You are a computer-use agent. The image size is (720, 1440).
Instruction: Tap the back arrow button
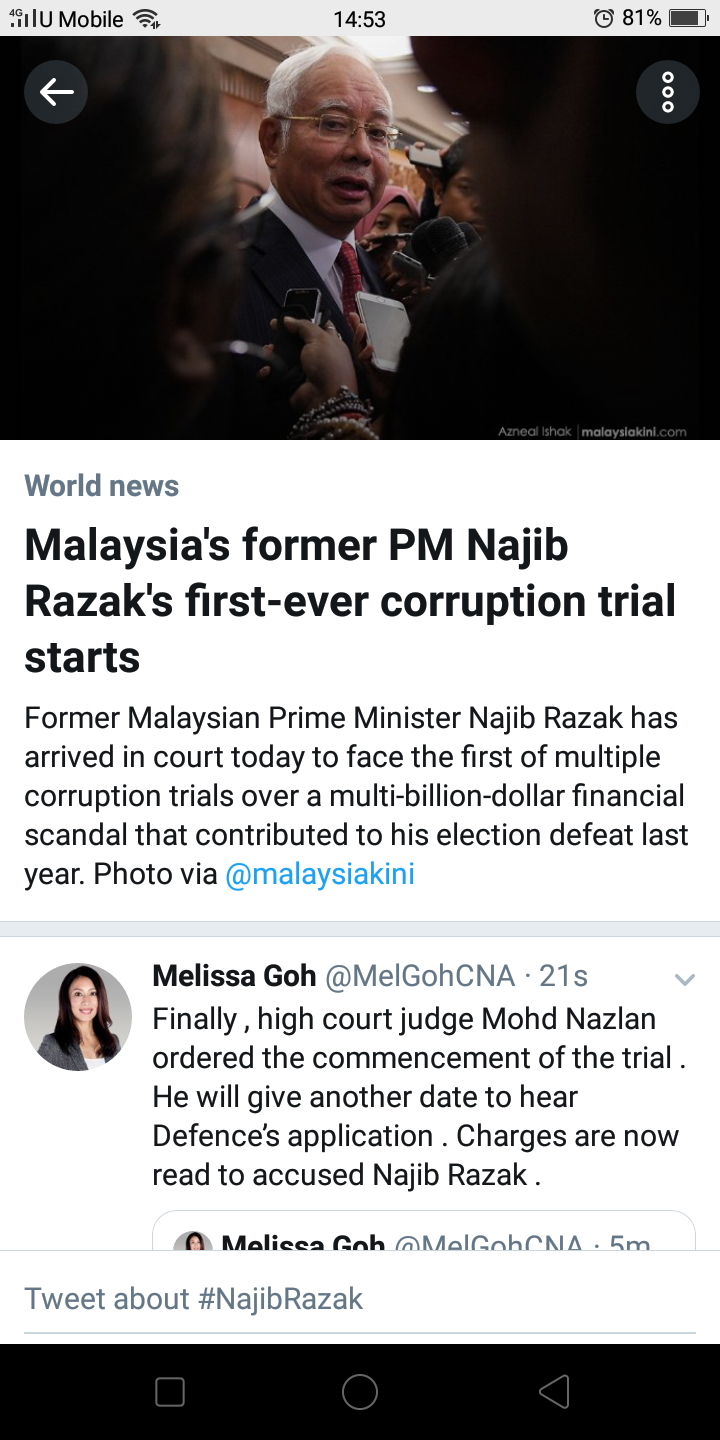56,93
